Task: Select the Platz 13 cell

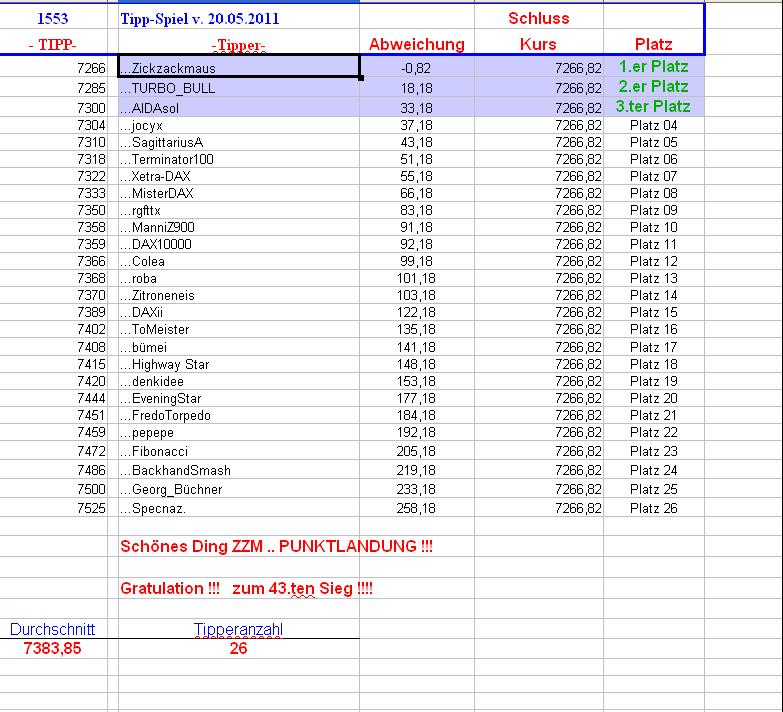Action: [x=654, y=278]
